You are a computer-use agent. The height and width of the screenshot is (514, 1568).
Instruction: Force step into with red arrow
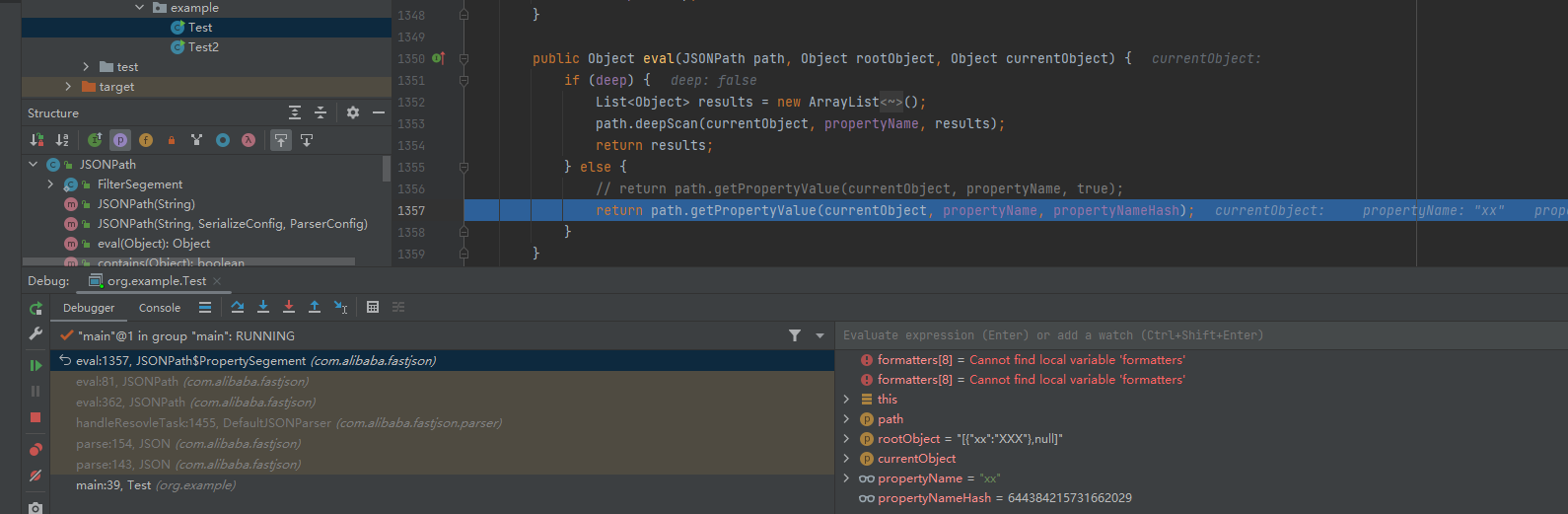click(289, 307)
